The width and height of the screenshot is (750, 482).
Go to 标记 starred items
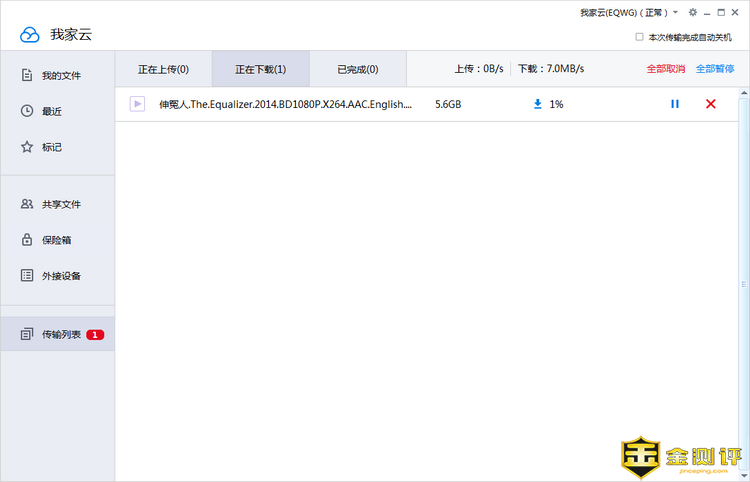(52, 147)
